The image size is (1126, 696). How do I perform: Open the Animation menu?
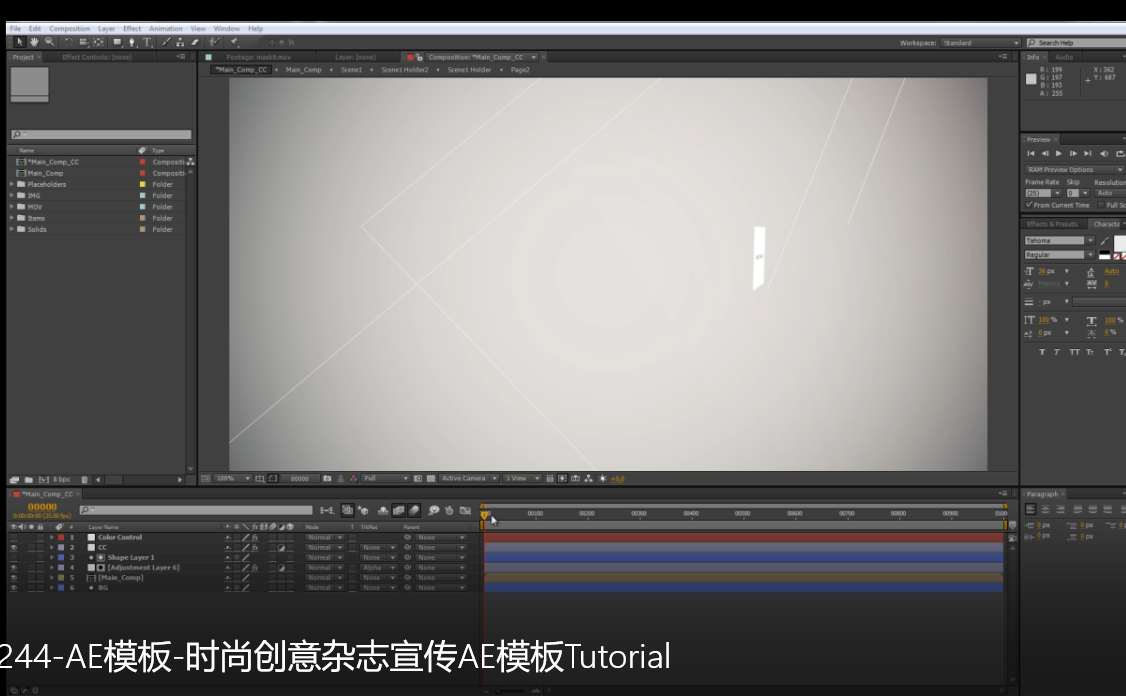pos(165,29)
